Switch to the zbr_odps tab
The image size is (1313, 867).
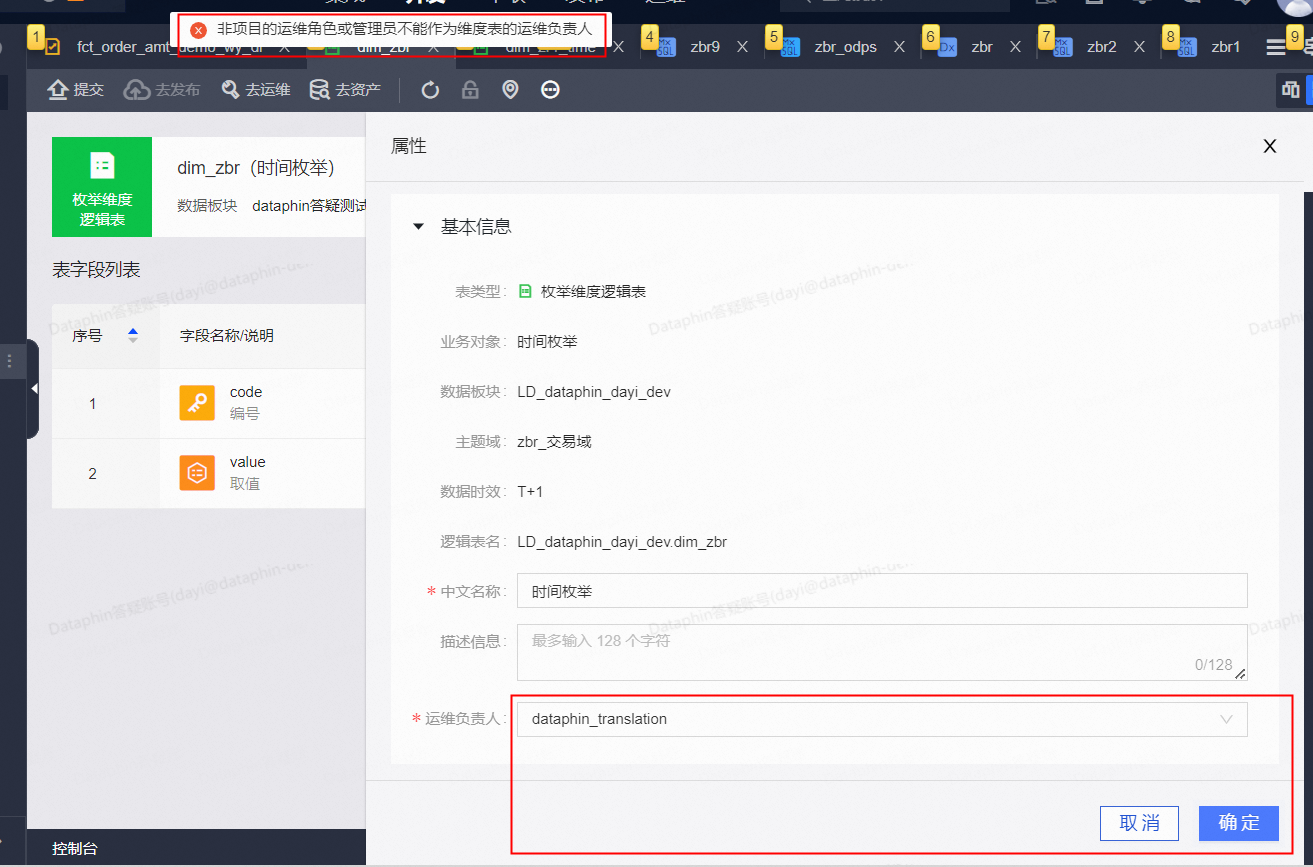click(x=845, y=47)
